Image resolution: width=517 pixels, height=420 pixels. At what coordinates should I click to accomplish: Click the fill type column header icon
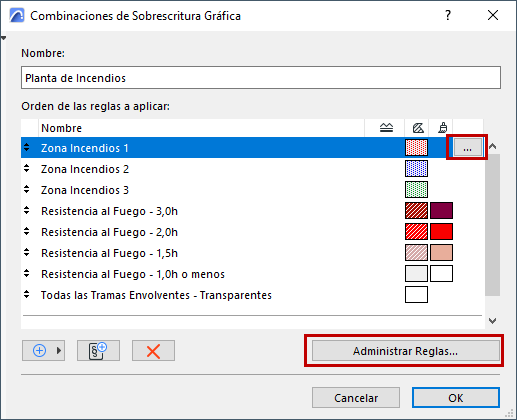coord(418,128)
